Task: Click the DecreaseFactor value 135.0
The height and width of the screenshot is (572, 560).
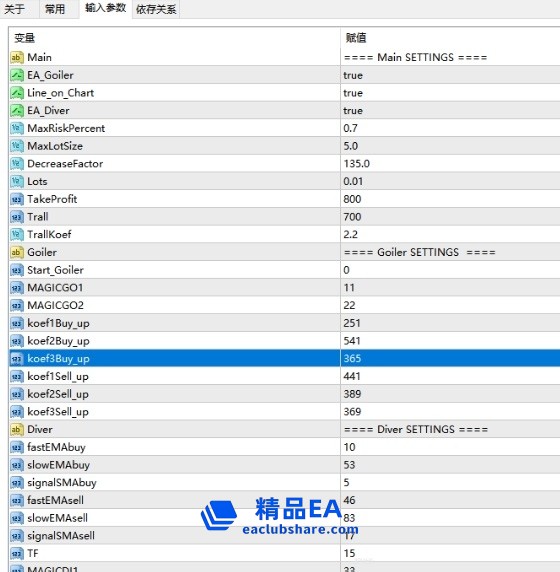Action: [x=356, y=164]
